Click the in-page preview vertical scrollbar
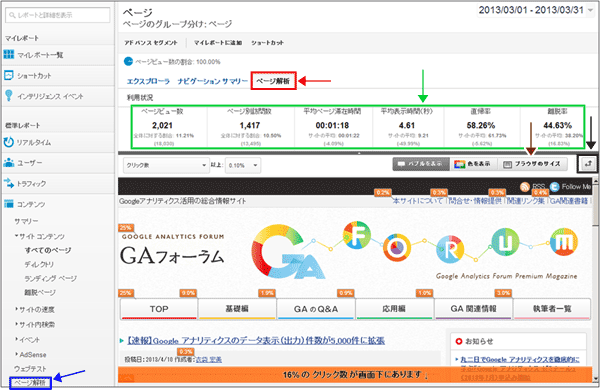Screen dimensions: 600x390 coord(595,279)
